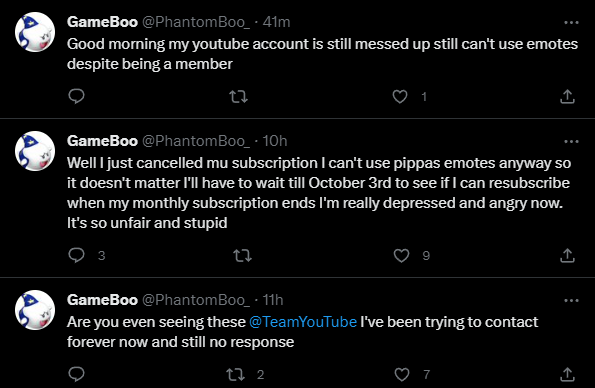Retweet the cancelled subscription tweet
This screenshot has width=595, height=388.
pyautogui.click(x=242, y=256)
